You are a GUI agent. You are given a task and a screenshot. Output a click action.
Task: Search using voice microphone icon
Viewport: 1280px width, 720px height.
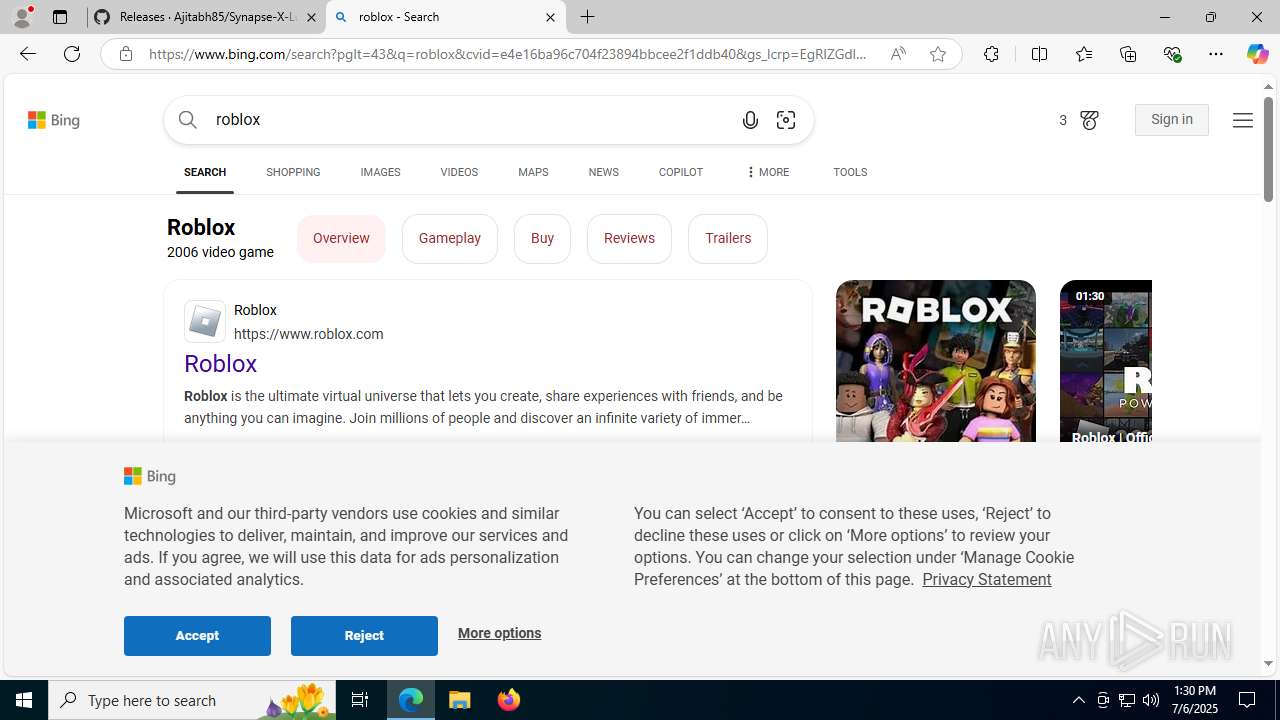[x=750, y=120]
